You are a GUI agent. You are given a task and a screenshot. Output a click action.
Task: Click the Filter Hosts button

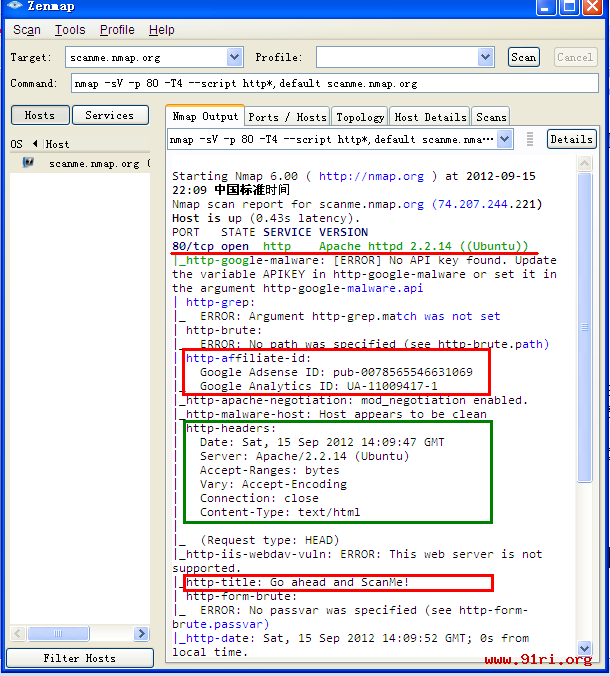coord(80,658)
